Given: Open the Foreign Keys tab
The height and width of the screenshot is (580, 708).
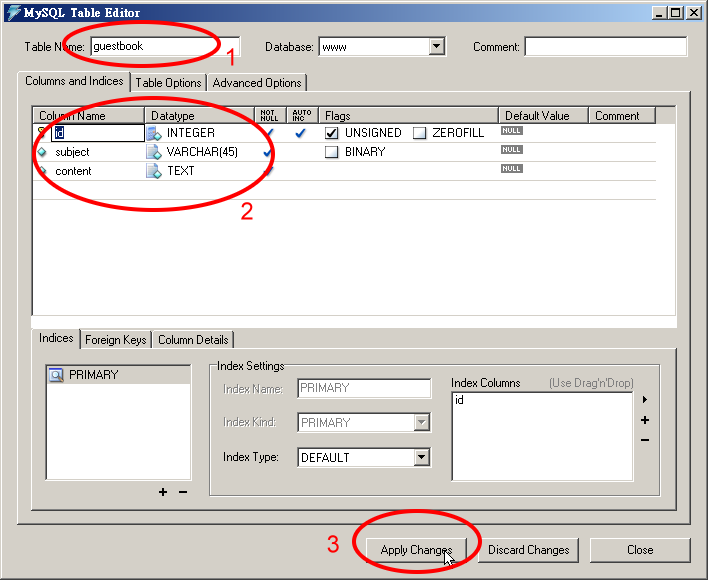Looking at the screenshot, I should (x=116, y=339).
